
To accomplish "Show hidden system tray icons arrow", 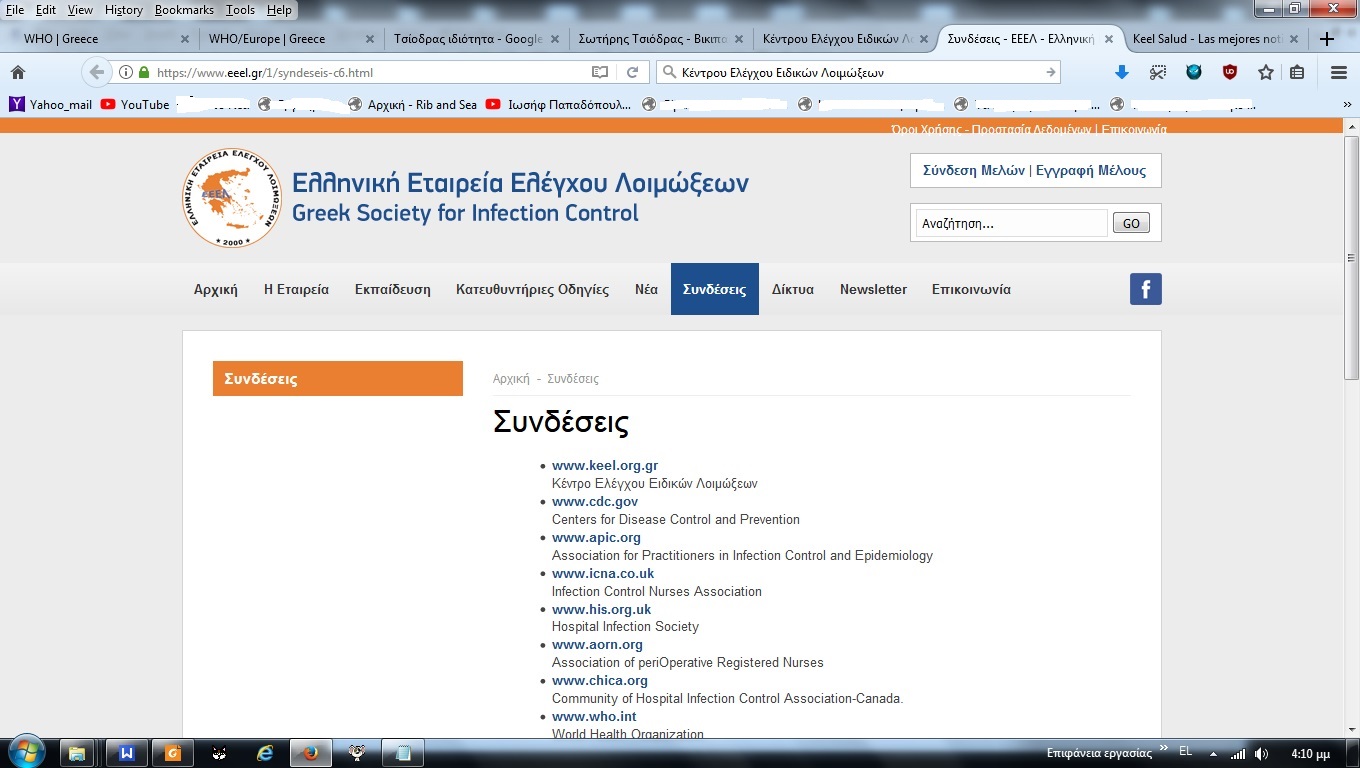I will click(x=1213, y=753).
